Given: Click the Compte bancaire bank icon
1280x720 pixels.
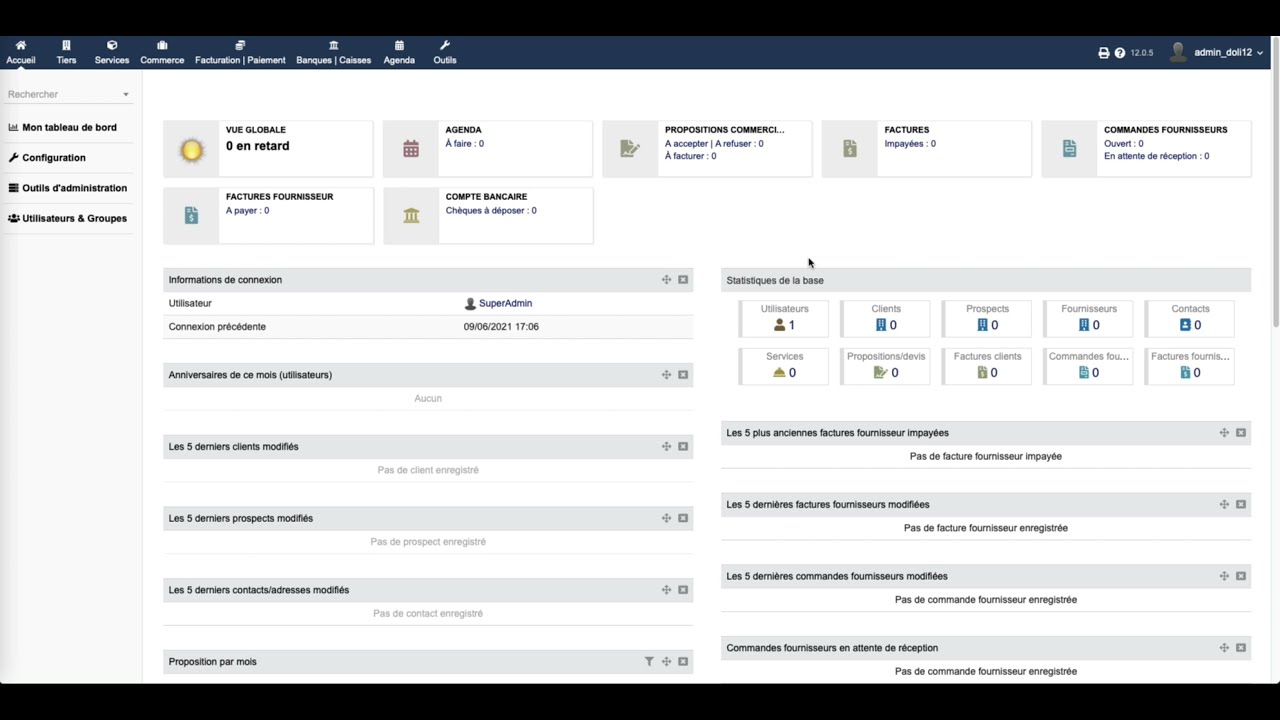Looking at the screenshot, I should point(411,215).
